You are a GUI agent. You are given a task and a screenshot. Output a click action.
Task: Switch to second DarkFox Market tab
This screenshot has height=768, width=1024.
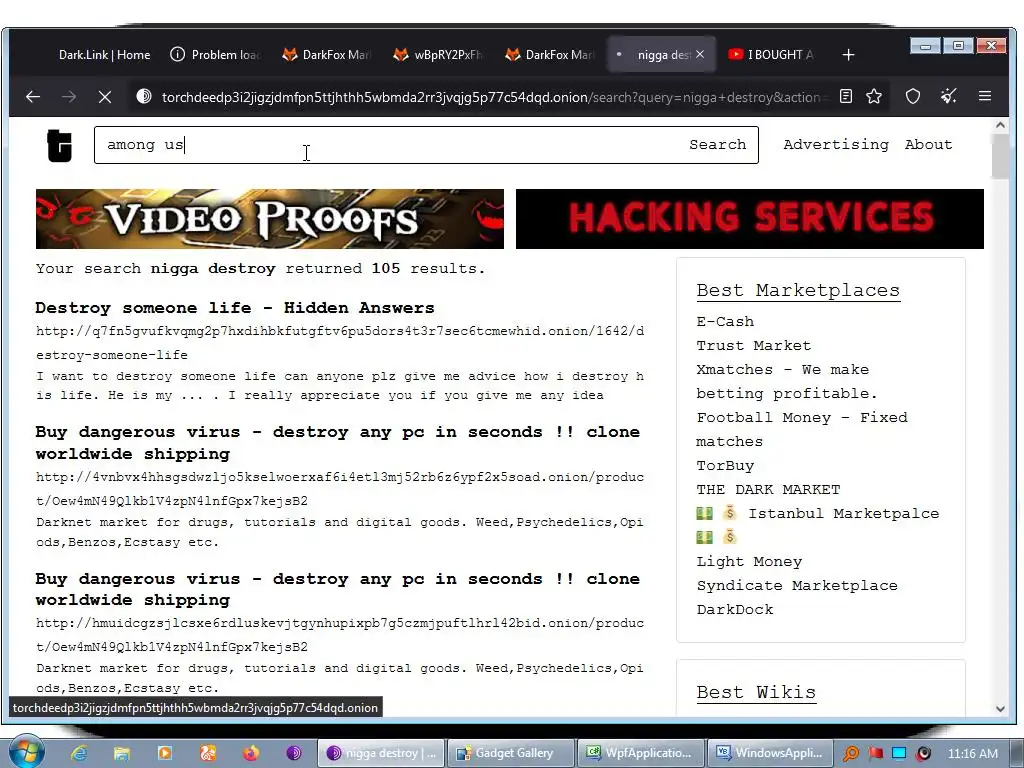550,55
